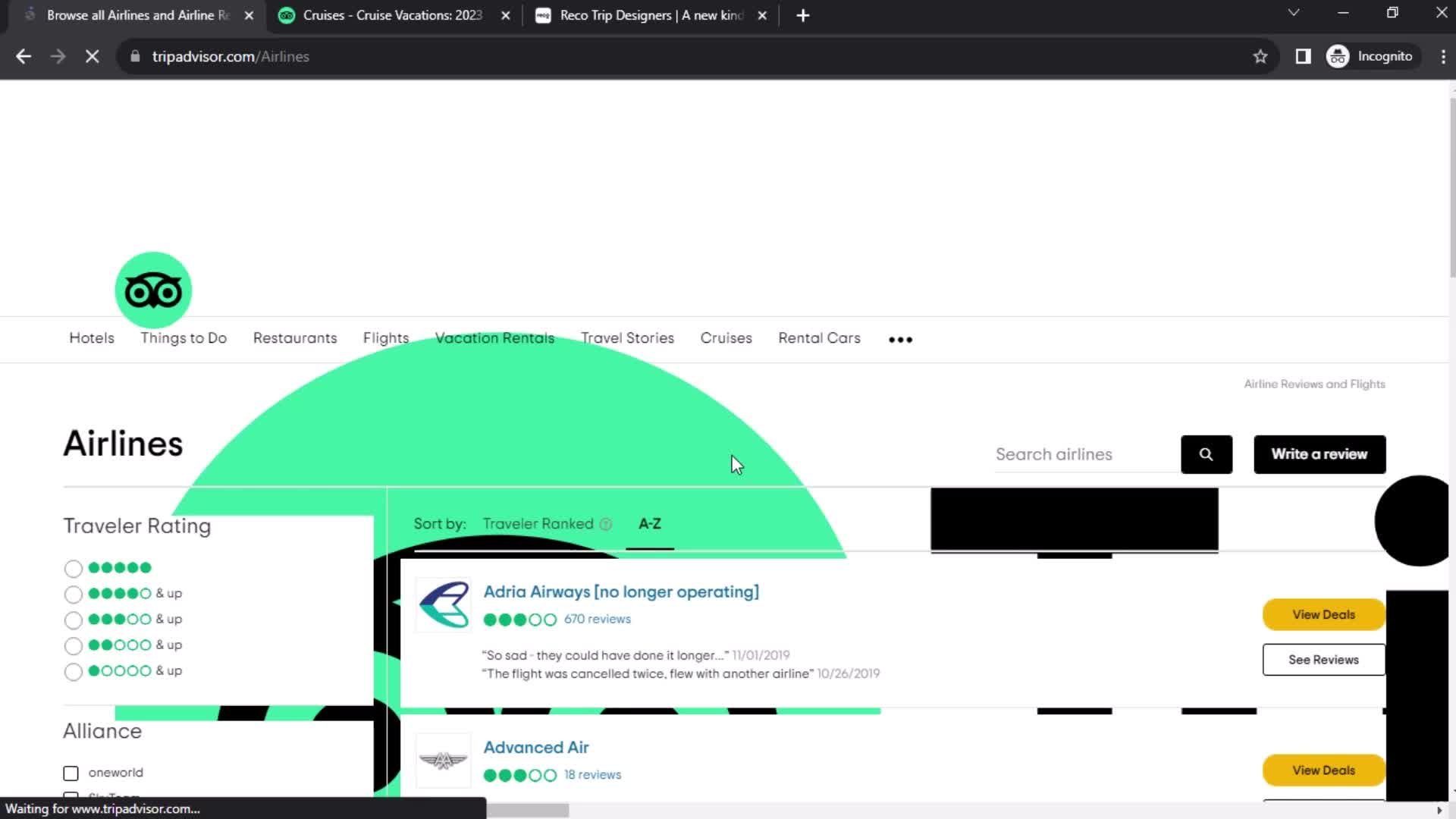Click the TripAdvisor owl logo icon
Viewport: 1456px width, 819px height.
coord(153,290)
